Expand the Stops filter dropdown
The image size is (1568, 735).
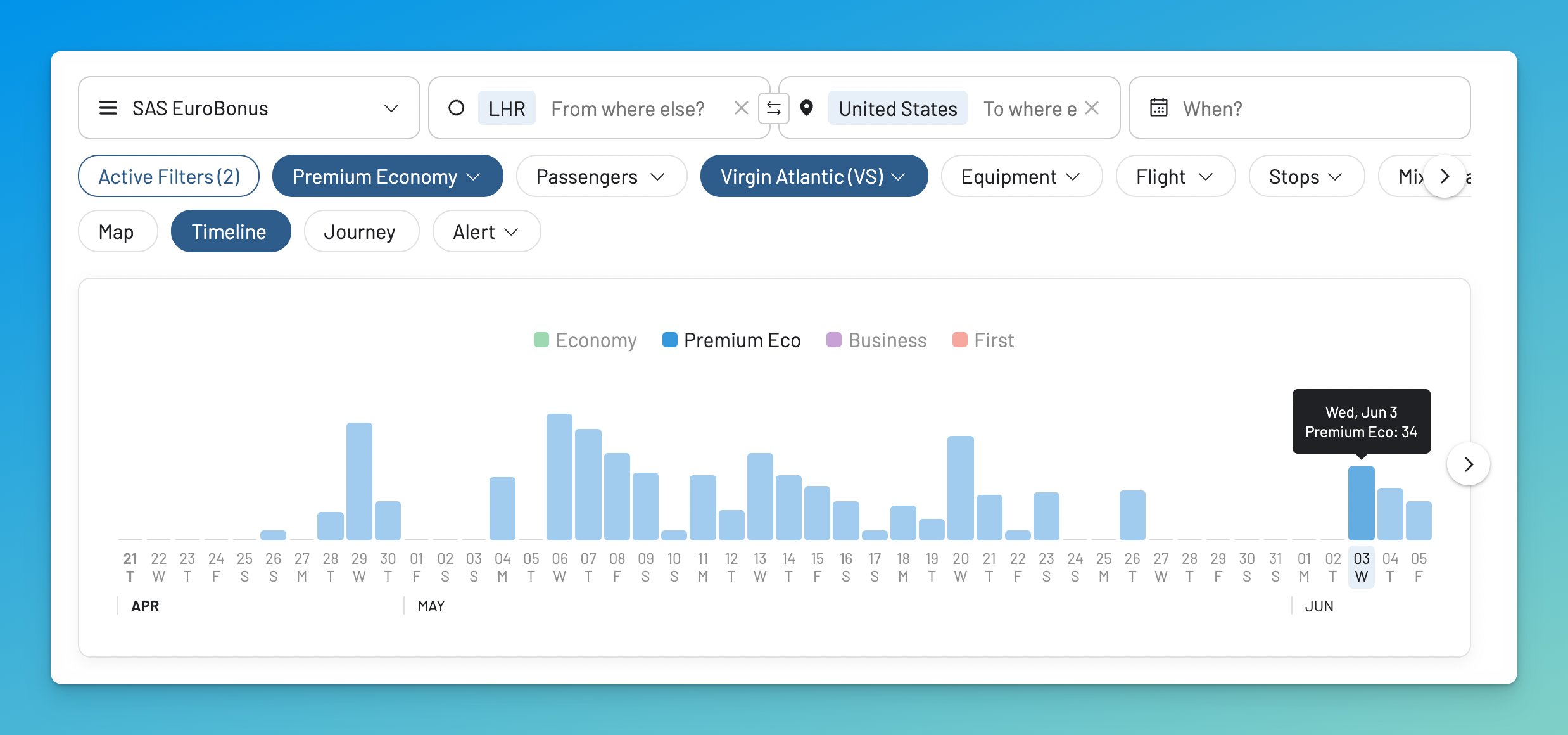(x=1305, y=176)
